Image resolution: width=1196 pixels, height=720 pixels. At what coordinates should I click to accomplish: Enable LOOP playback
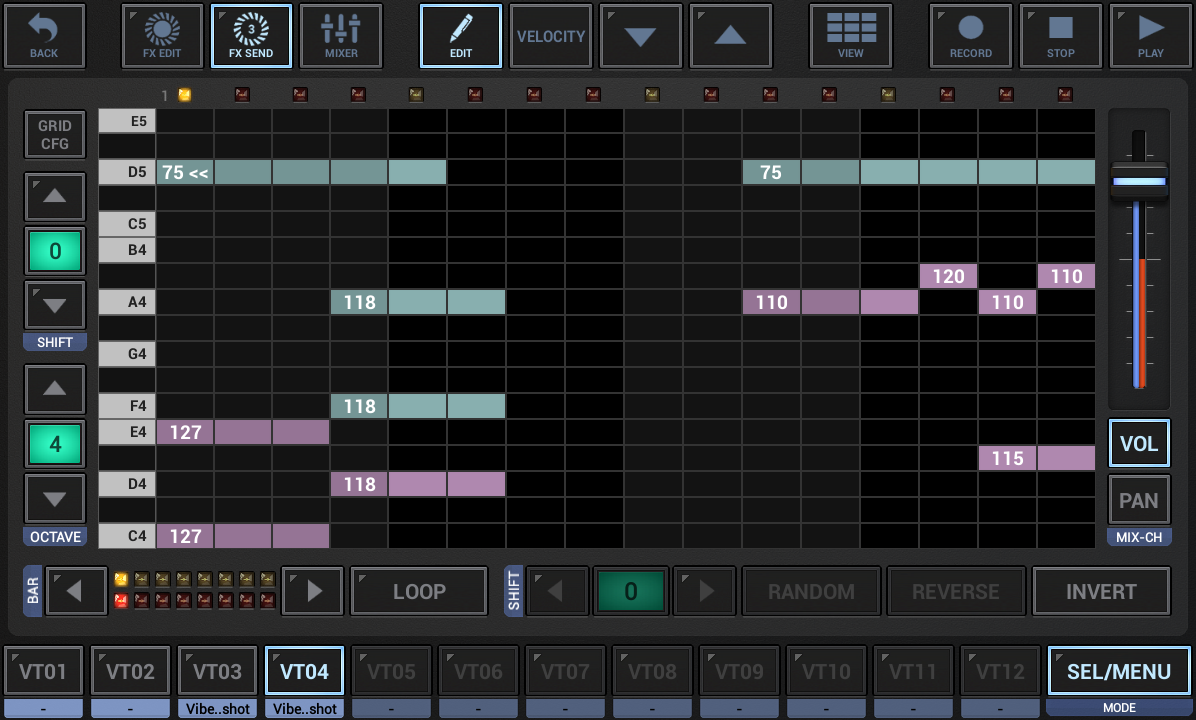(418, 591)
